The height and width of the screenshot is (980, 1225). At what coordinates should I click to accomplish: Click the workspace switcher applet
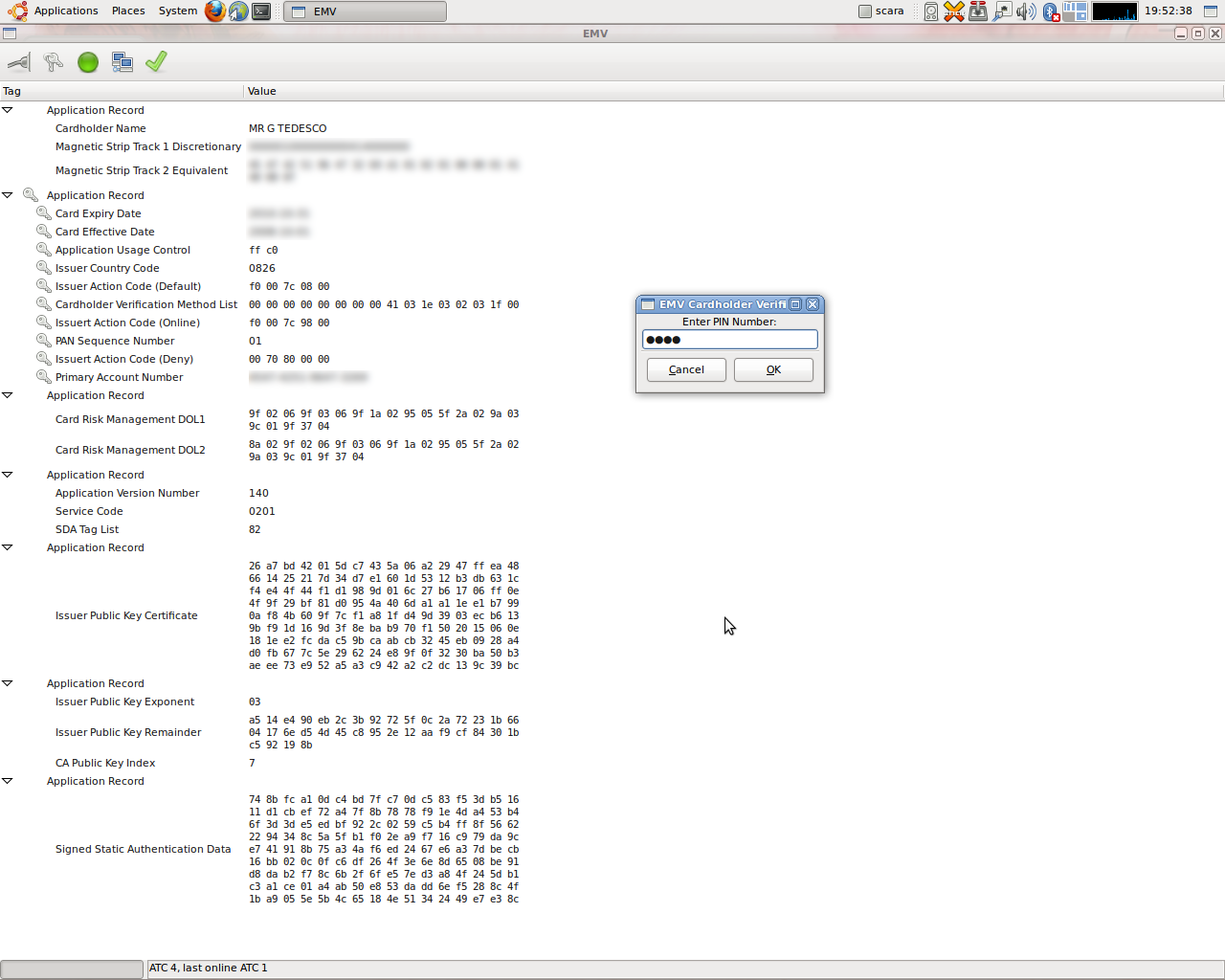tap(1076, 11)
